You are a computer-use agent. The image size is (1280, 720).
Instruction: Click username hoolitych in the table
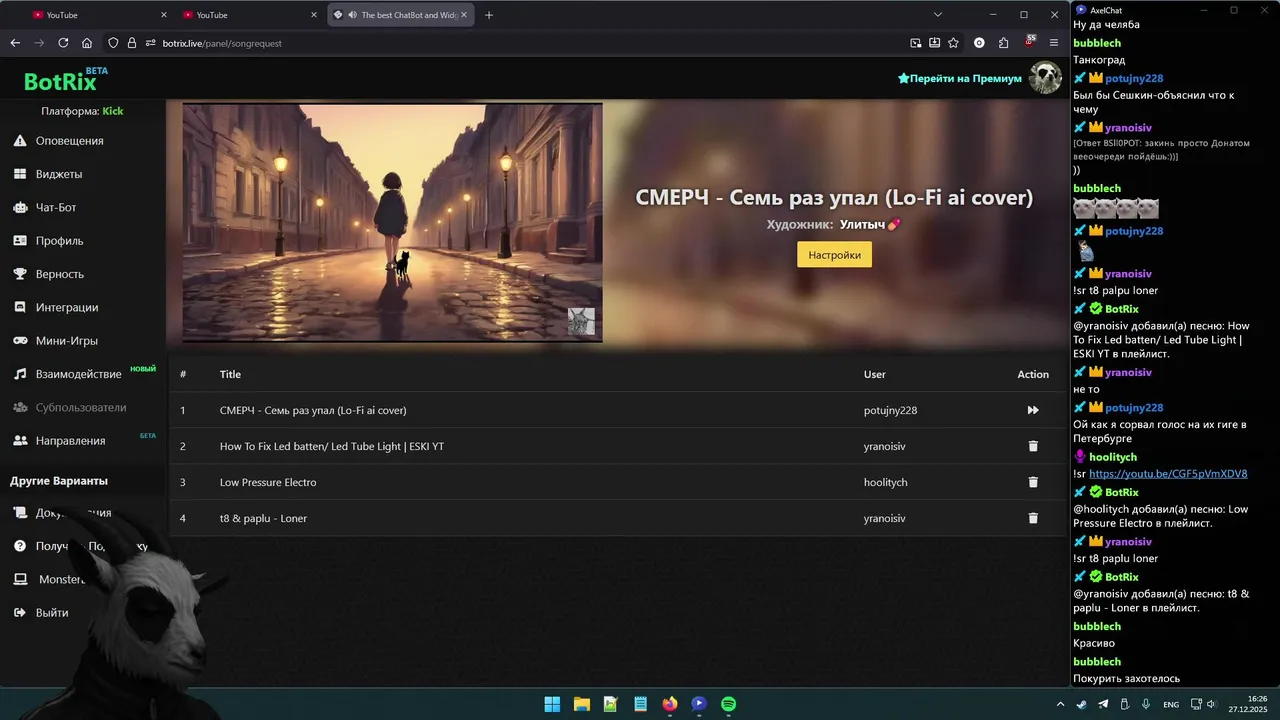click(x=886, y=482)
